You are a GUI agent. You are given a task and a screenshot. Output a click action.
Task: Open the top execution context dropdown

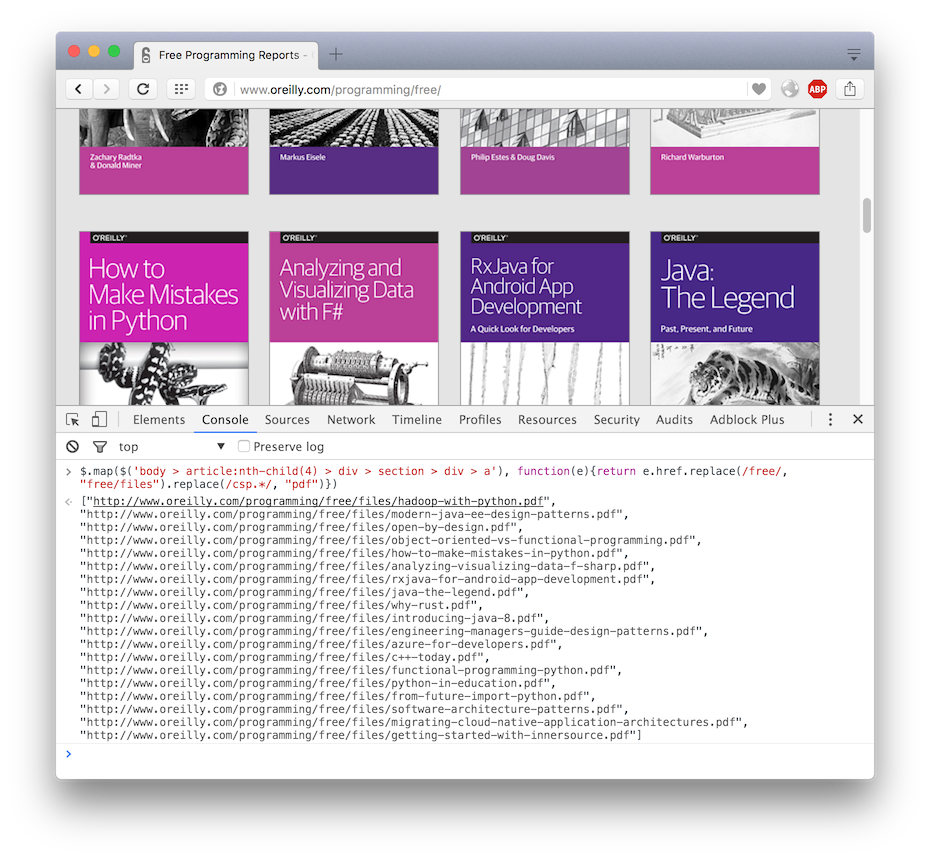(x=171, y=447)
